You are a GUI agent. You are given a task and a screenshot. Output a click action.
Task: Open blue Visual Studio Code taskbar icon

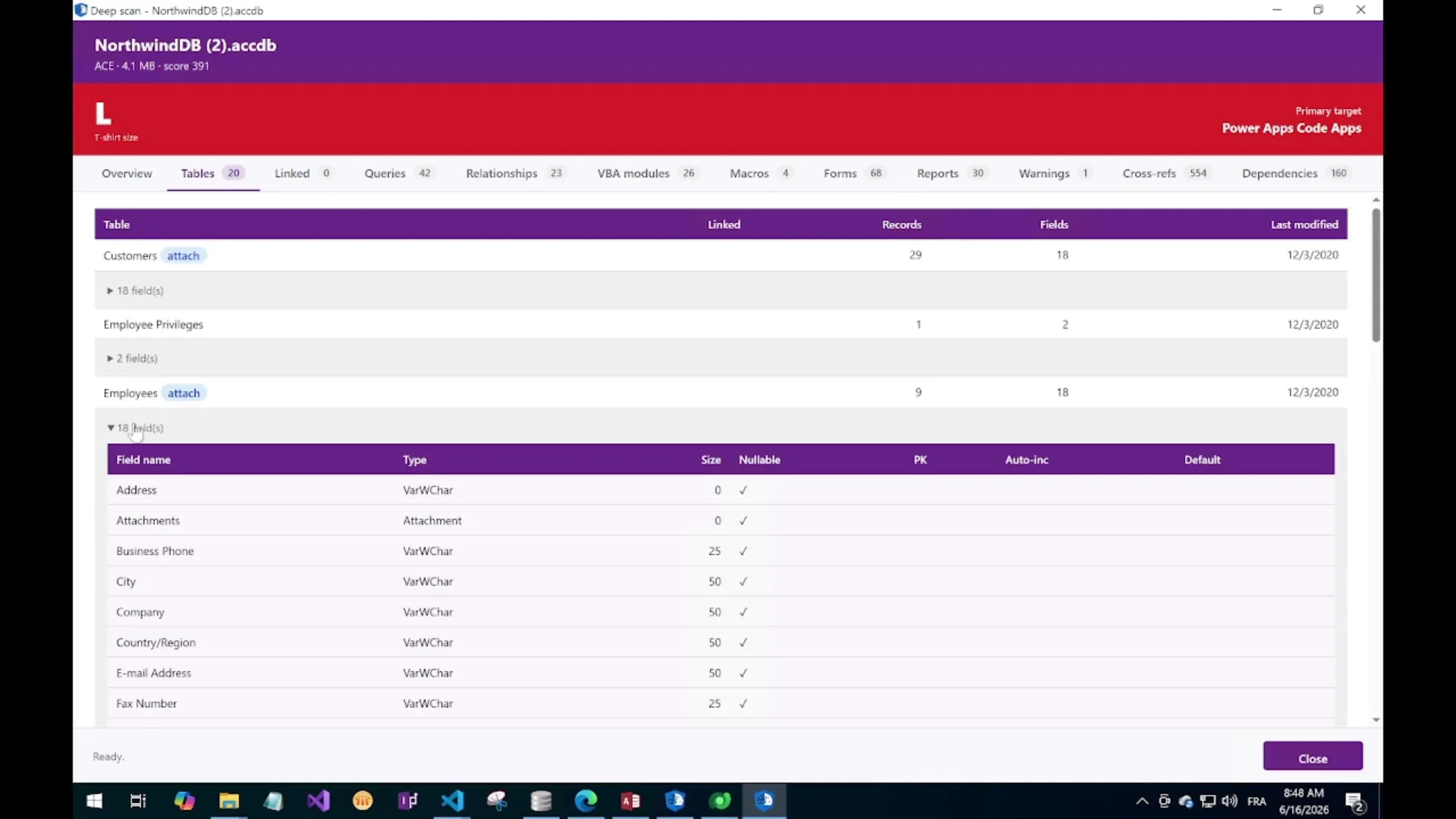(453, 801)
